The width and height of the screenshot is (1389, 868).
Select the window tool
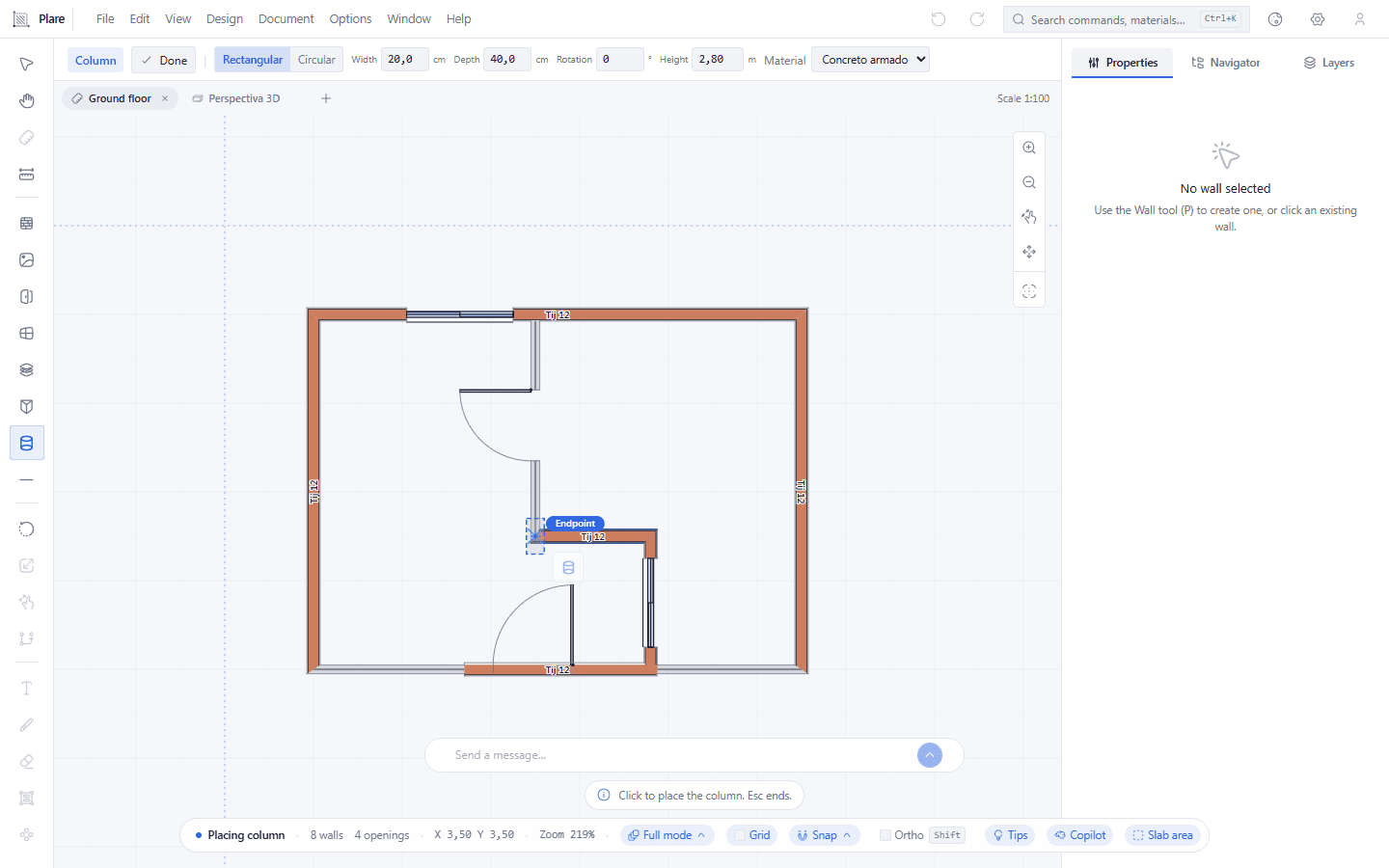[27, 334]
